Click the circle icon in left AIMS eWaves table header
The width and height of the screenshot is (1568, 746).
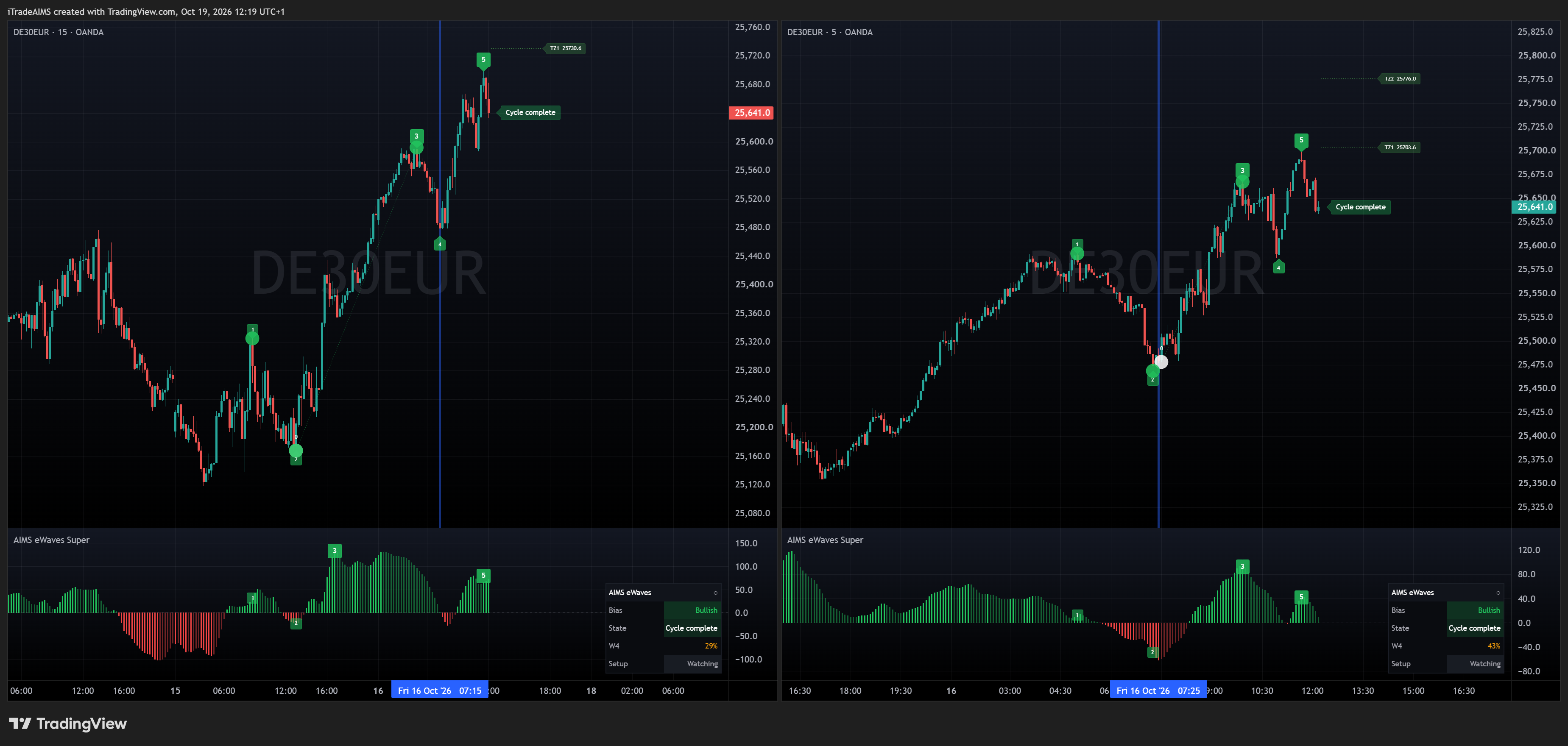point(715,593)
